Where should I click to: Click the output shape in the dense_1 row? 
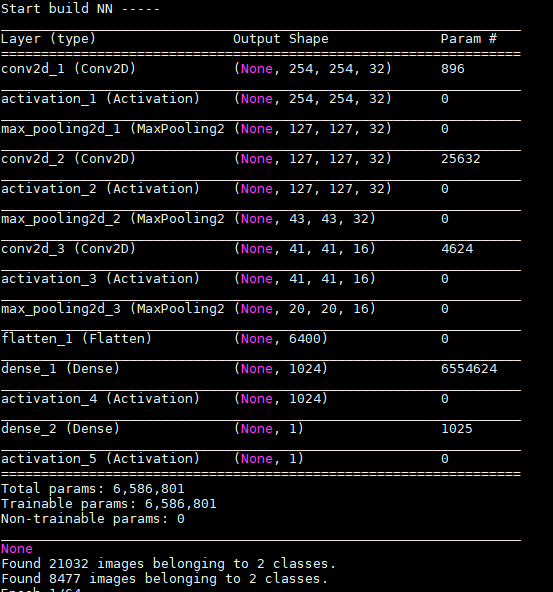281,369
